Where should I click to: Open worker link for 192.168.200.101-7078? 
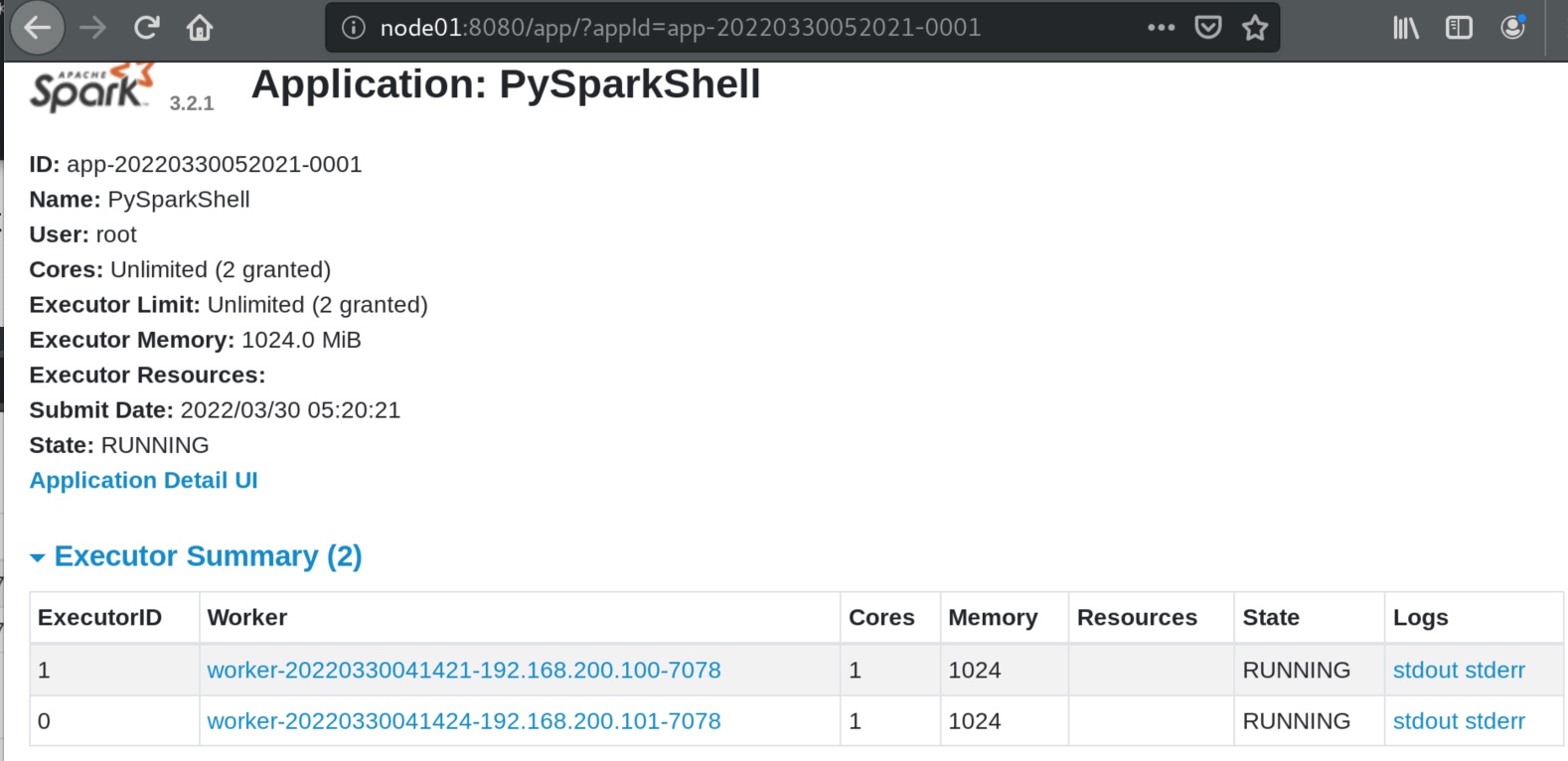[x=464, y=721]
